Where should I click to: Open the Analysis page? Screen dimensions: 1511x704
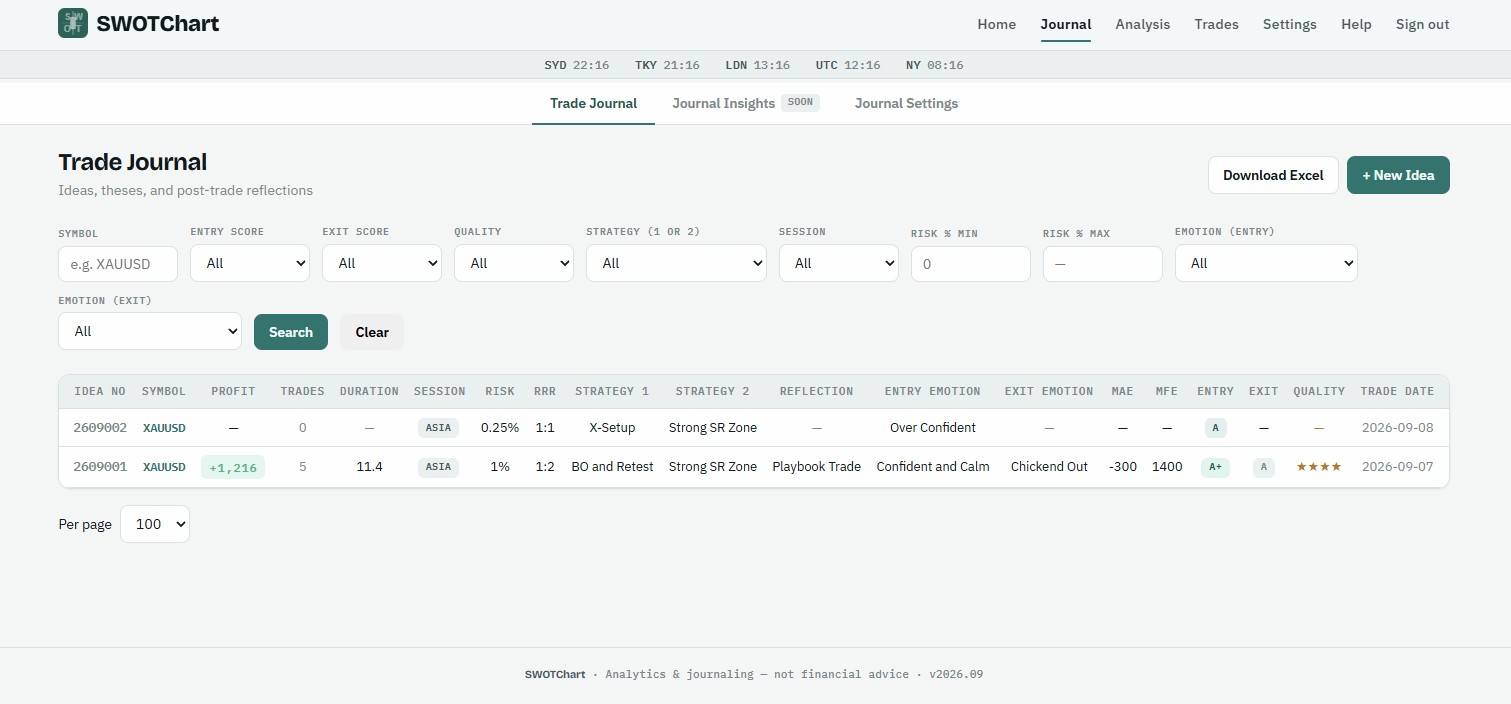(x=1143, y=24)
